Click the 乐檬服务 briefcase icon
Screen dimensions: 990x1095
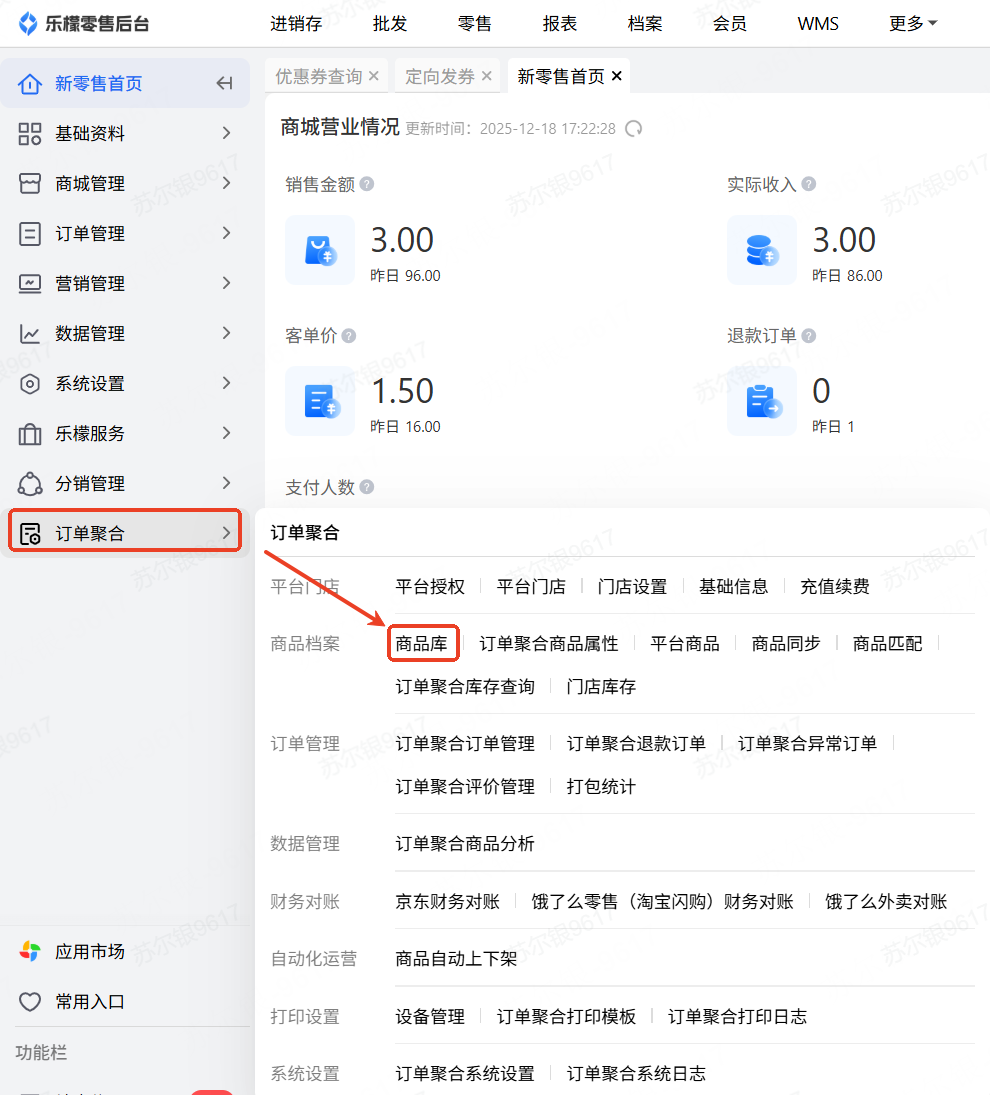pyautogui.click(x=30, y=434)
